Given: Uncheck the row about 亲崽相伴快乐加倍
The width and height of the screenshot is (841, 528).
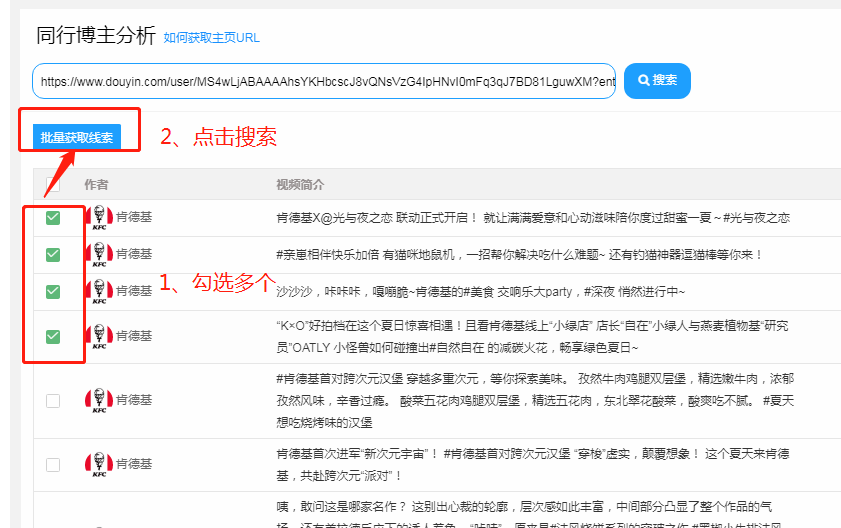Looking at the screenshot, I should click(53, 254).
